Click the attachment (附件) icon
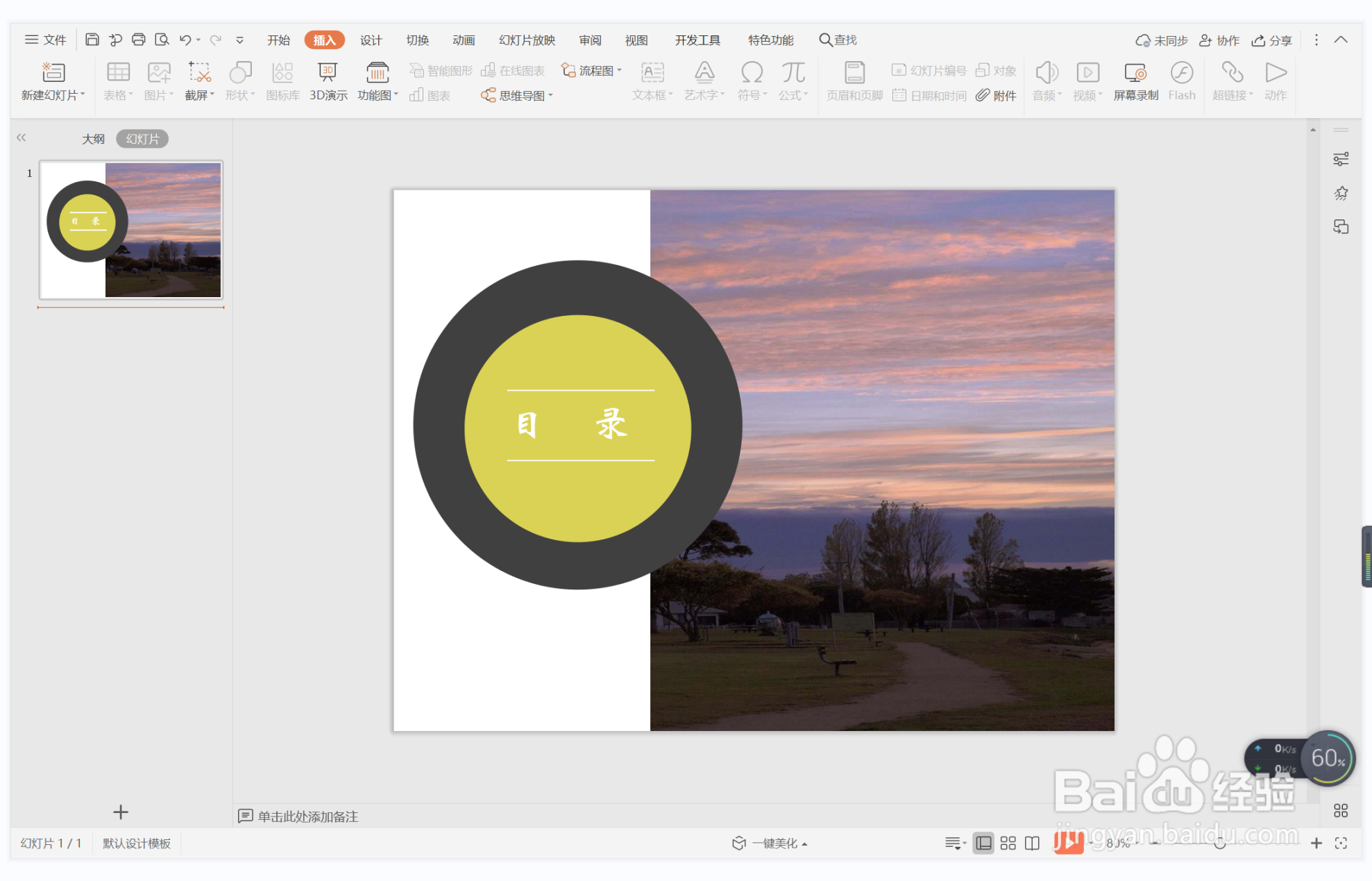Viewport: 1372px width, 881px height. click(x=983, y=95)
